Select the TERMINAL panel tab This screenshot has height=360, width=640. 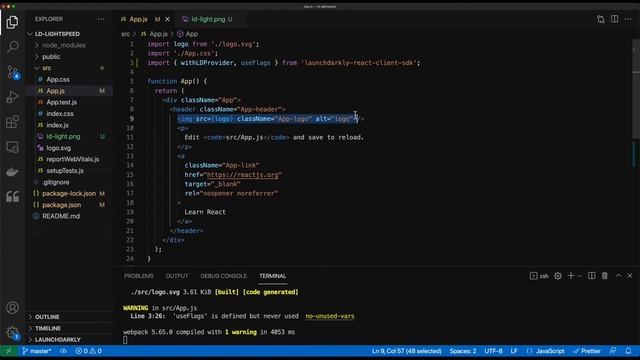272,276
